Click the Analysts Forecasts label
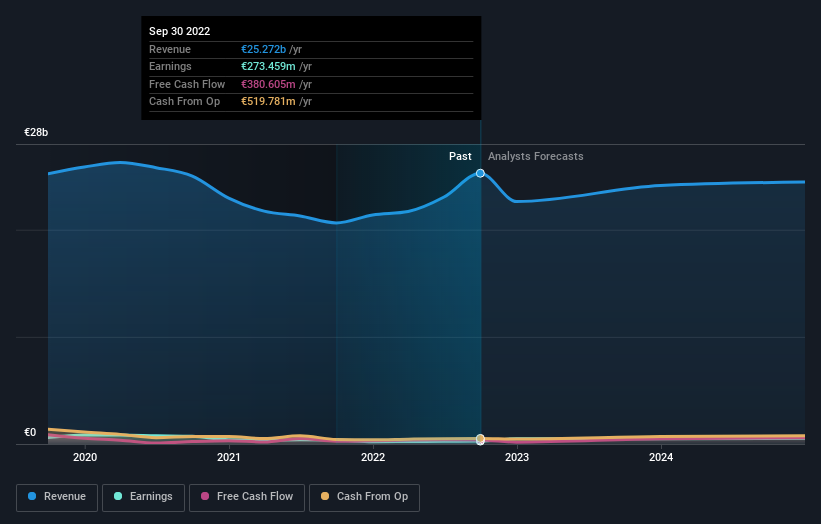 point(536,157)
